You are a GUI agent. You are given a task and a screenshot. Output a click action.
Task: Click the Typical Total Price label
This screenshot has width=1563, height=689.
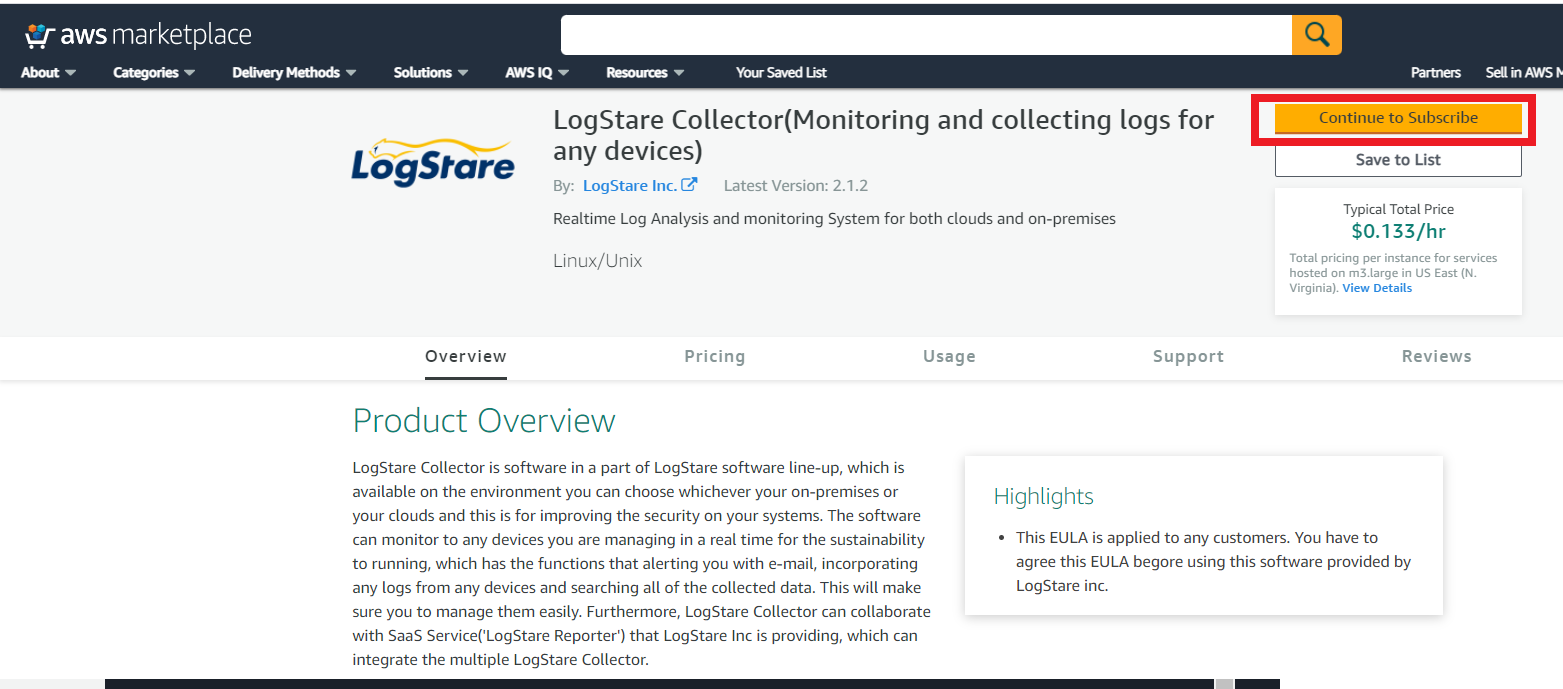click(x=1398, y=210)
